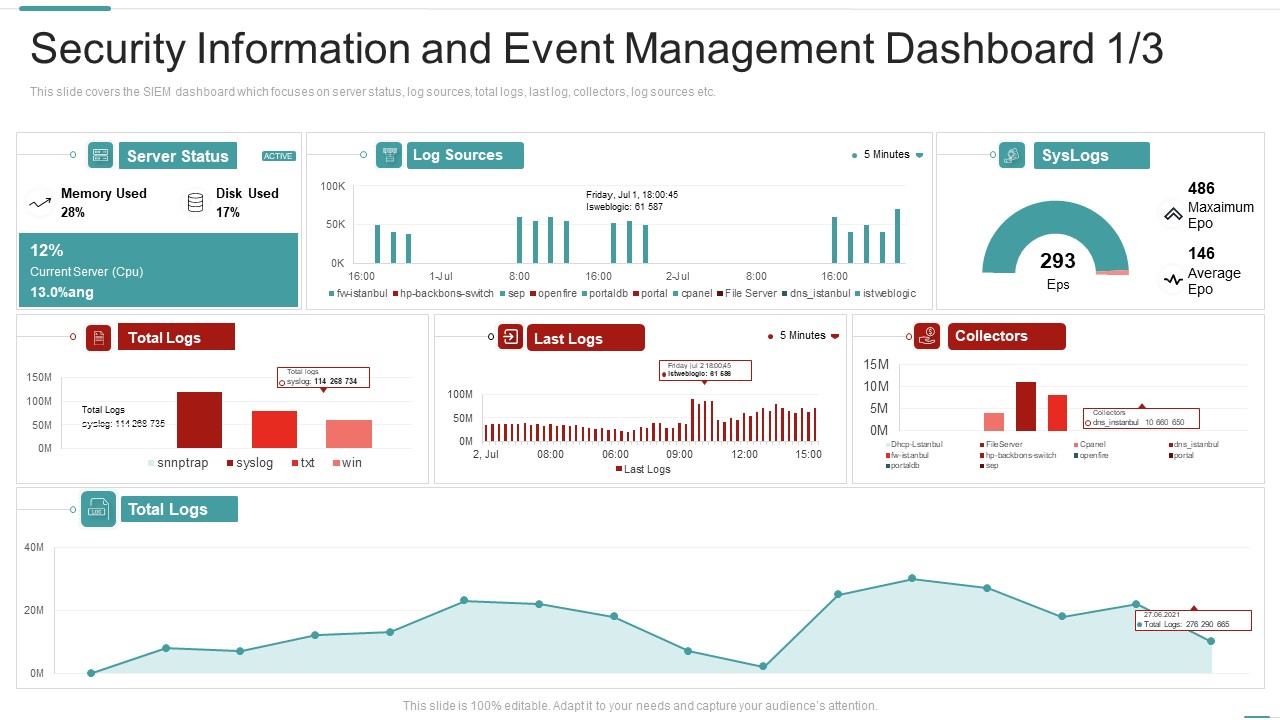The height and width of the screenshot is (720, 1280).
Task: Toggle the Last Logs legend entry
Action: (643, 469)
